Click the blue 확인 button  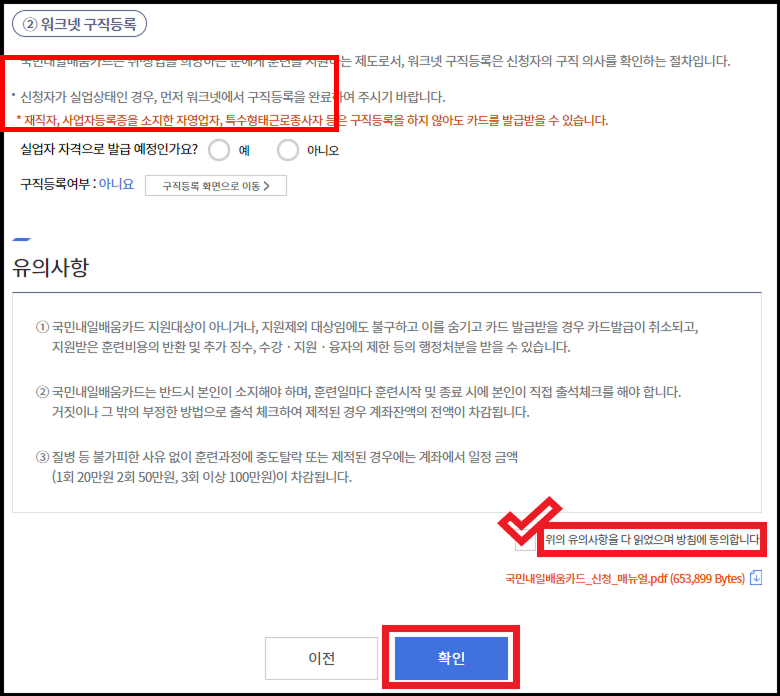tap(451, 658)
